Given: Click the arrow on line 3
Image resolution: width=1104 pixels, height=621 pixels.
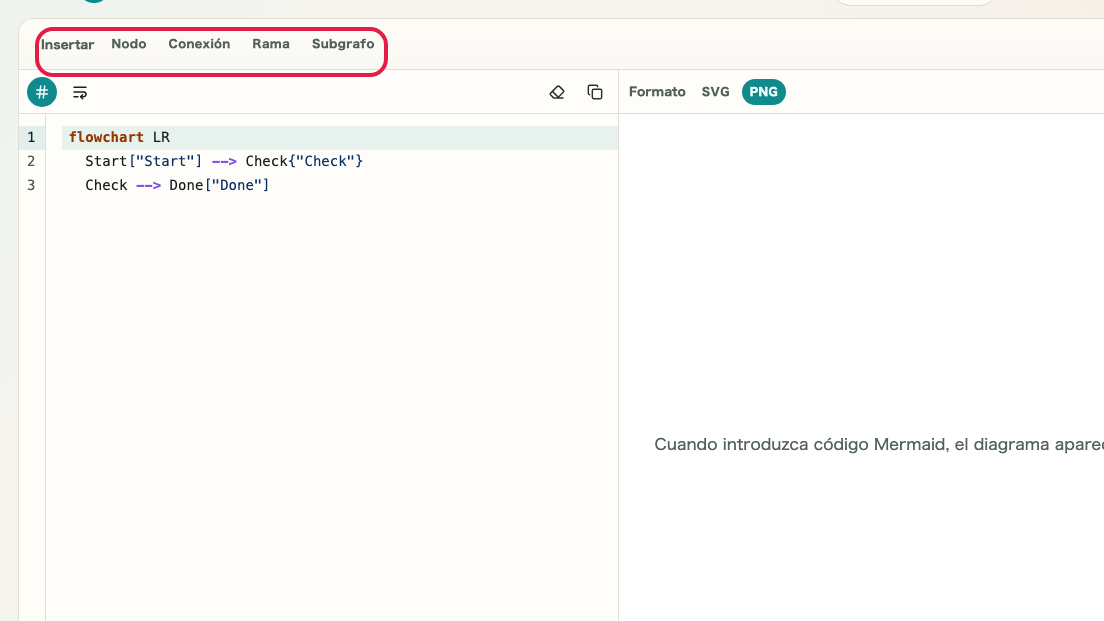Looking at the screenshot, I should [149, 185].
